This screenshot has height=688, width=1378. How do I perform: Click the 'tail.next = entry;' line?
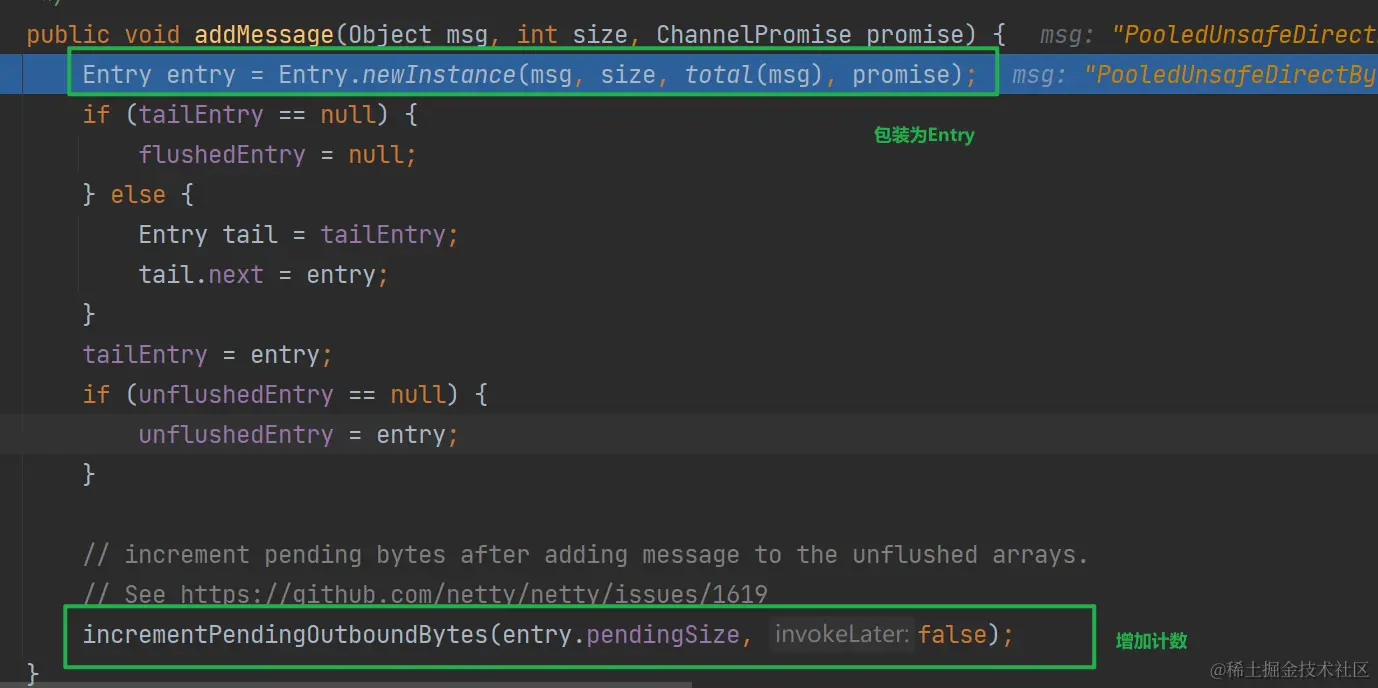[x=263, y=275]
